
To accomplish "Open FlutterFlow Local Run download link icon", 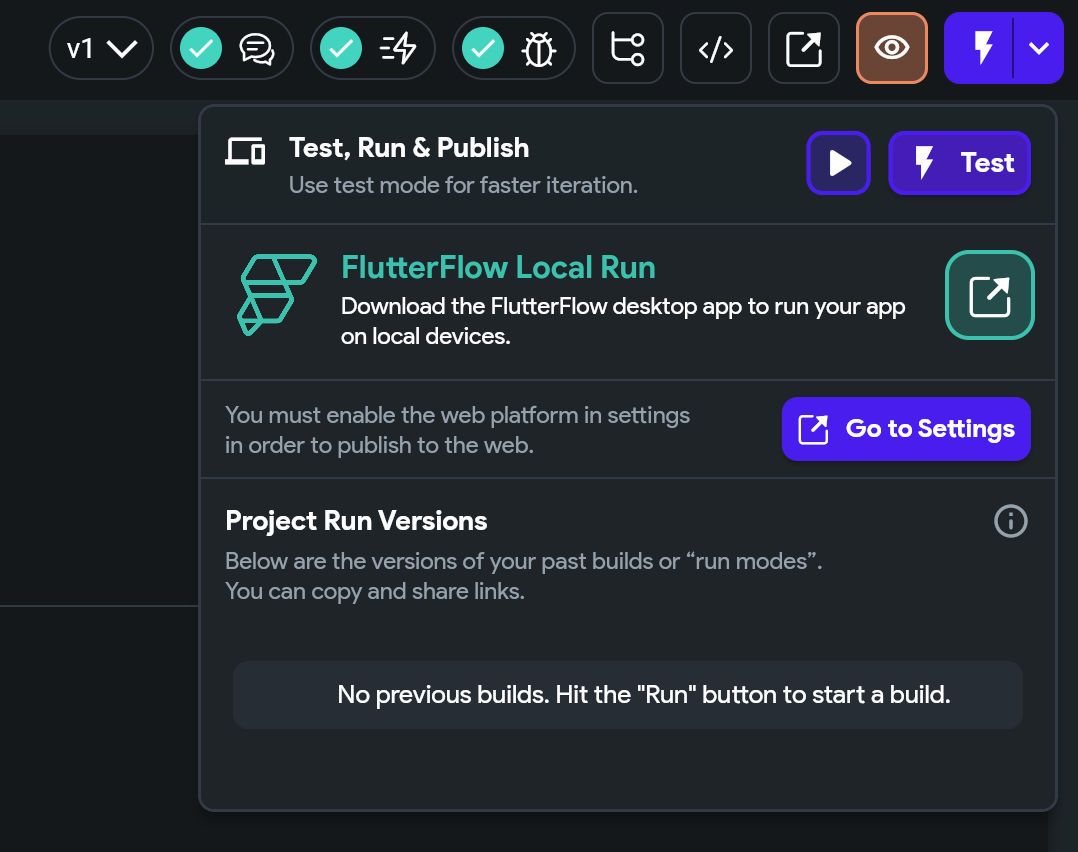I will point(990,295).
